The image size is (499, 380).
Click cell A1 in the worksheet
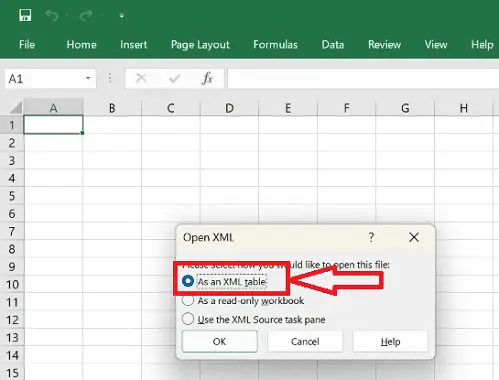point(53,125)
